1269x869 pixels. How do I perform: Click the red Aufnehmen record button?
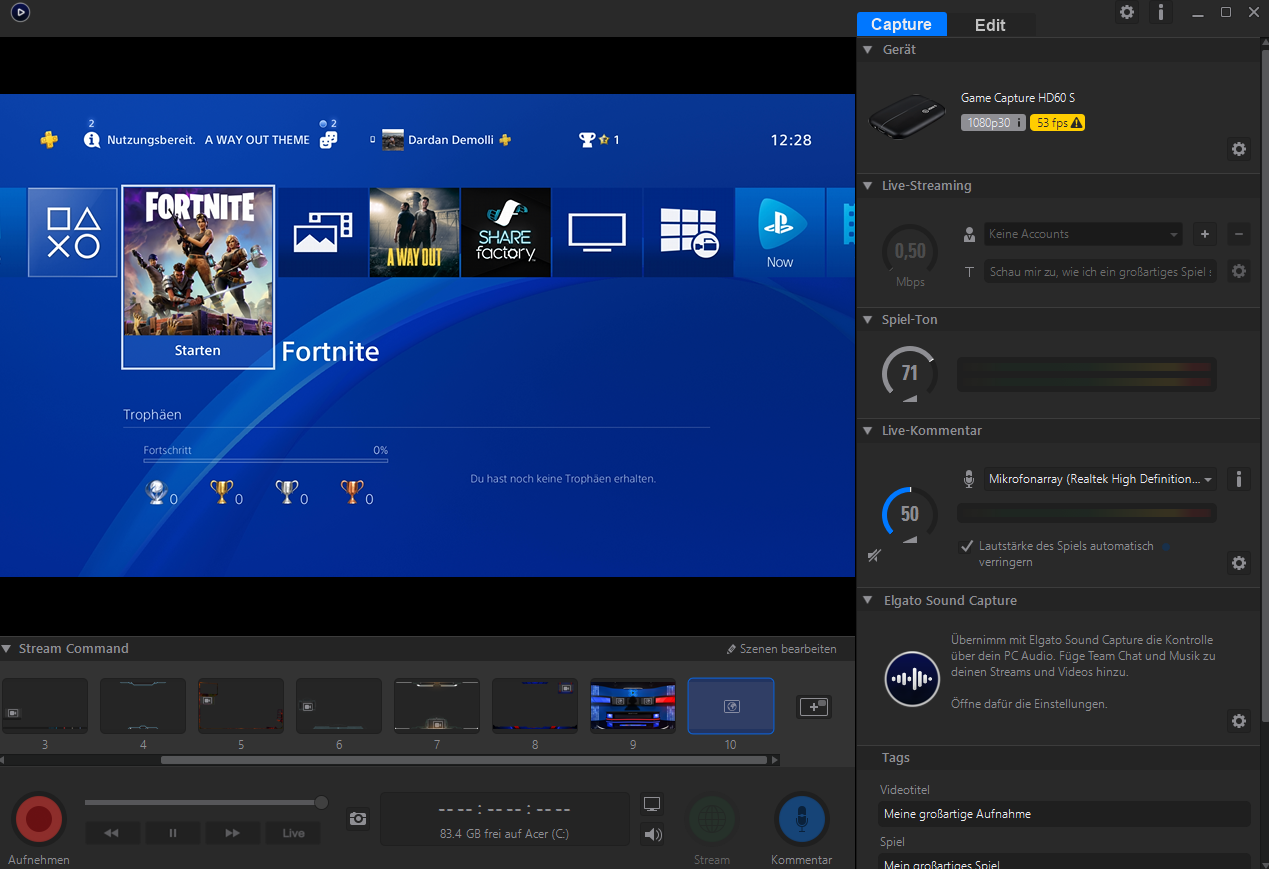click(x=39, y=819)
